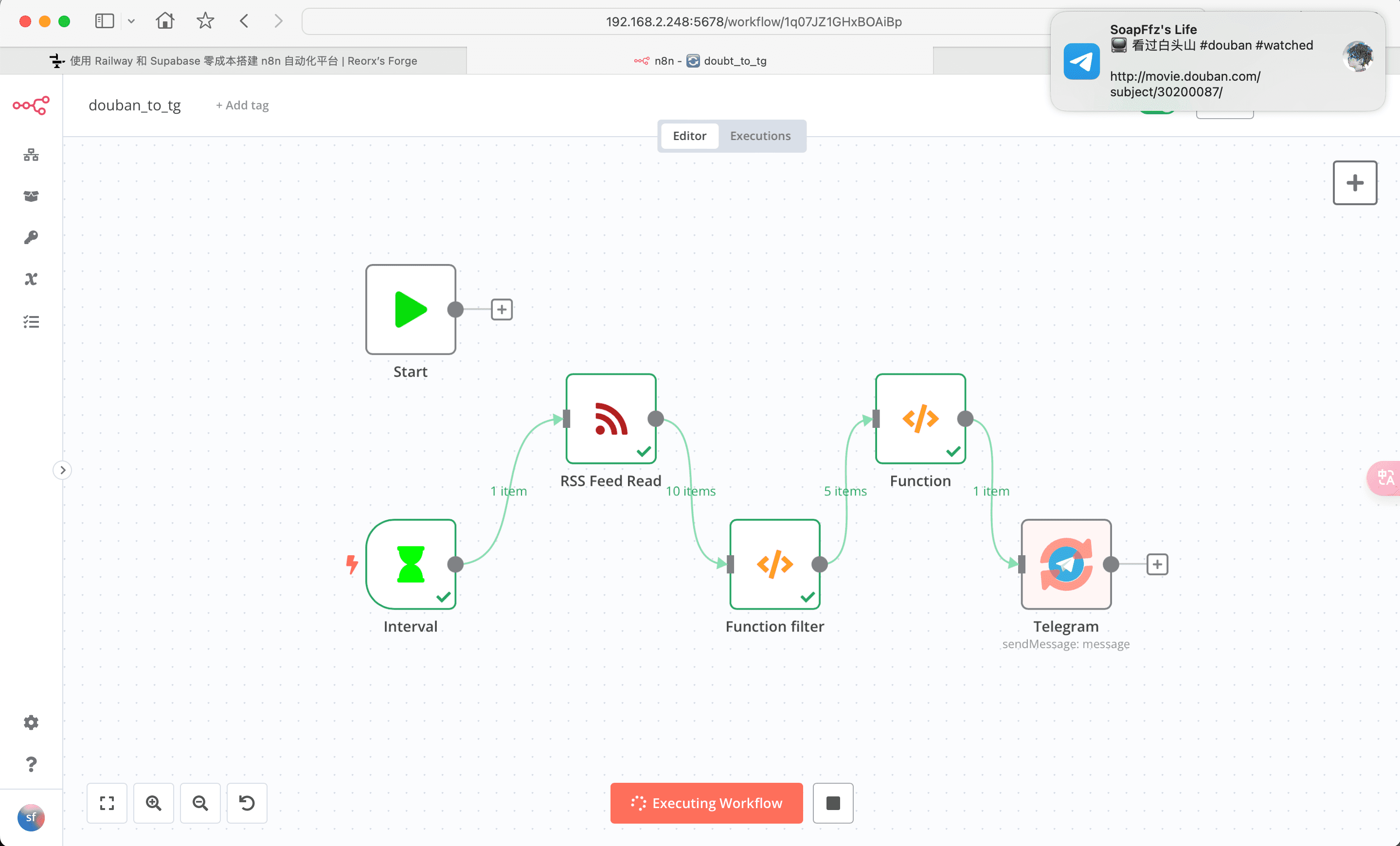Image resolution: width=1400 pixels, height=846 pixels.
Task: Click the Executing Workflow button
Action: pos(707,803)
